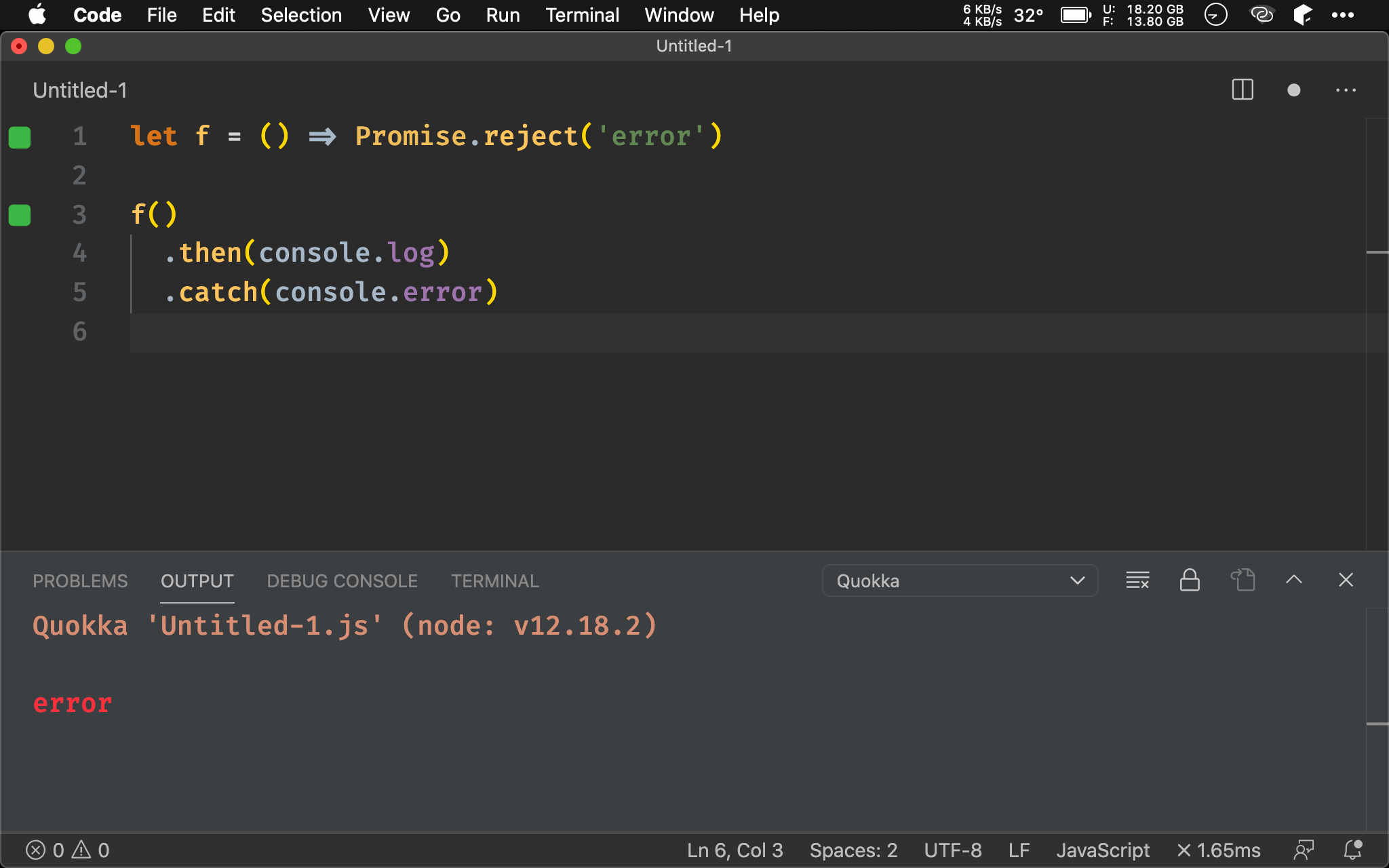Open the Go menu
The height and width of the screenshot is (868, 1389).
pos(448,15)
